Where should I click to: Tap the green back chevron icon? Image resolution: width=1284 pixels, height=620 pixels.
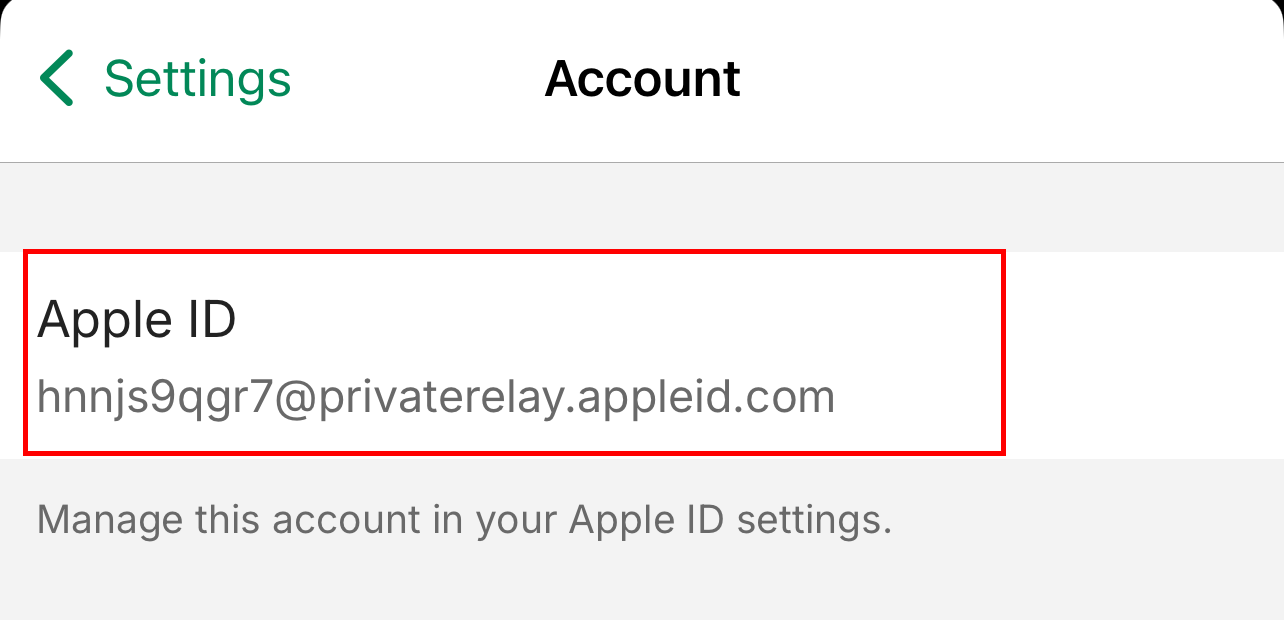(x=57, y=79)
